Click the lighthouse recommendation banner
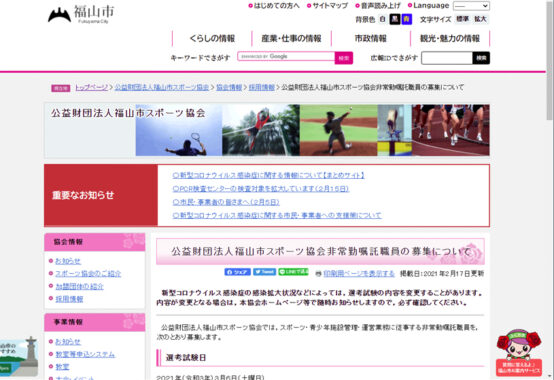The width and height of the screenshot is (554, 380). 19,356
